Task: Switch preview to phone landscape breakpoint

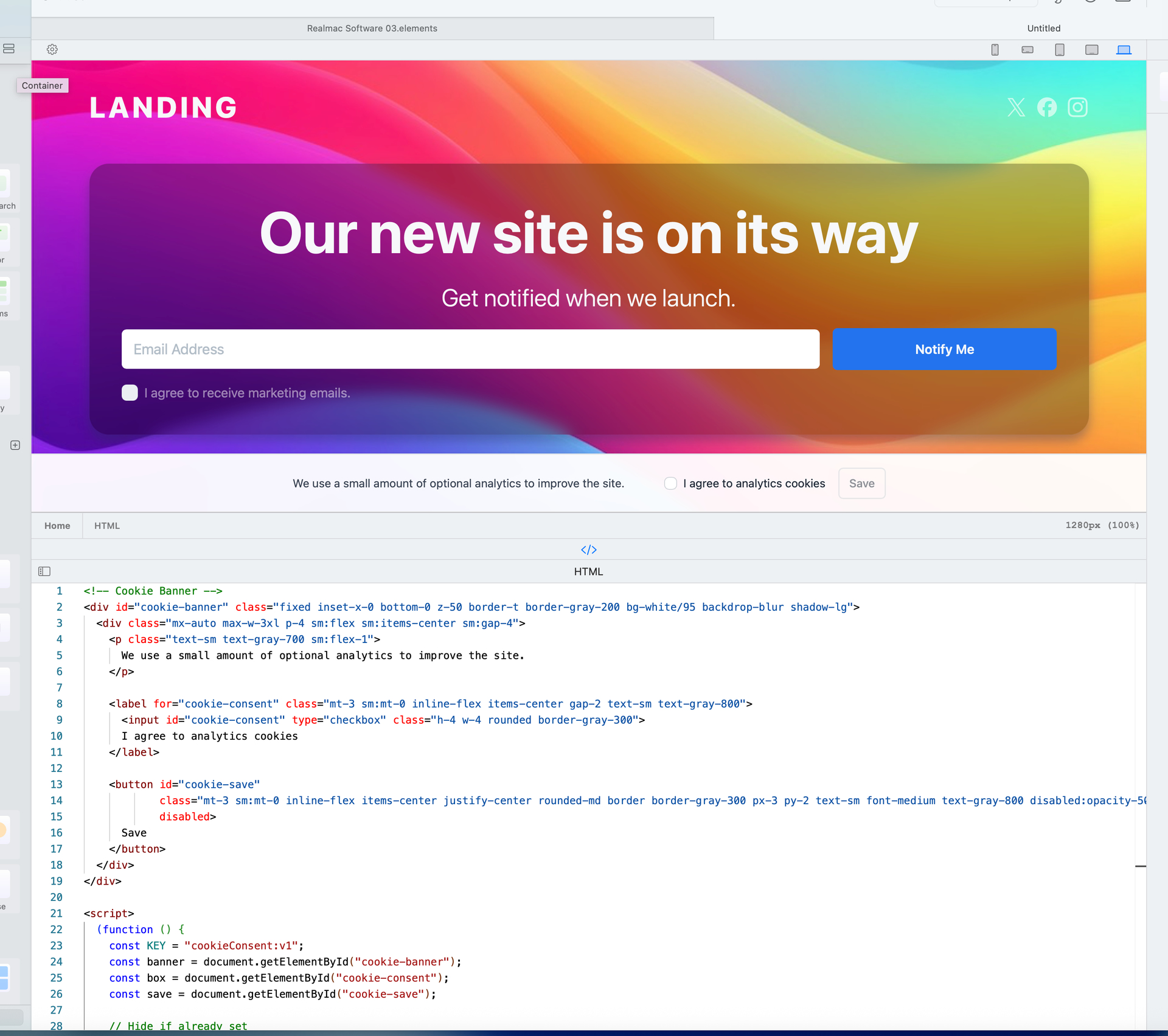Action: tap(1027, 50)
